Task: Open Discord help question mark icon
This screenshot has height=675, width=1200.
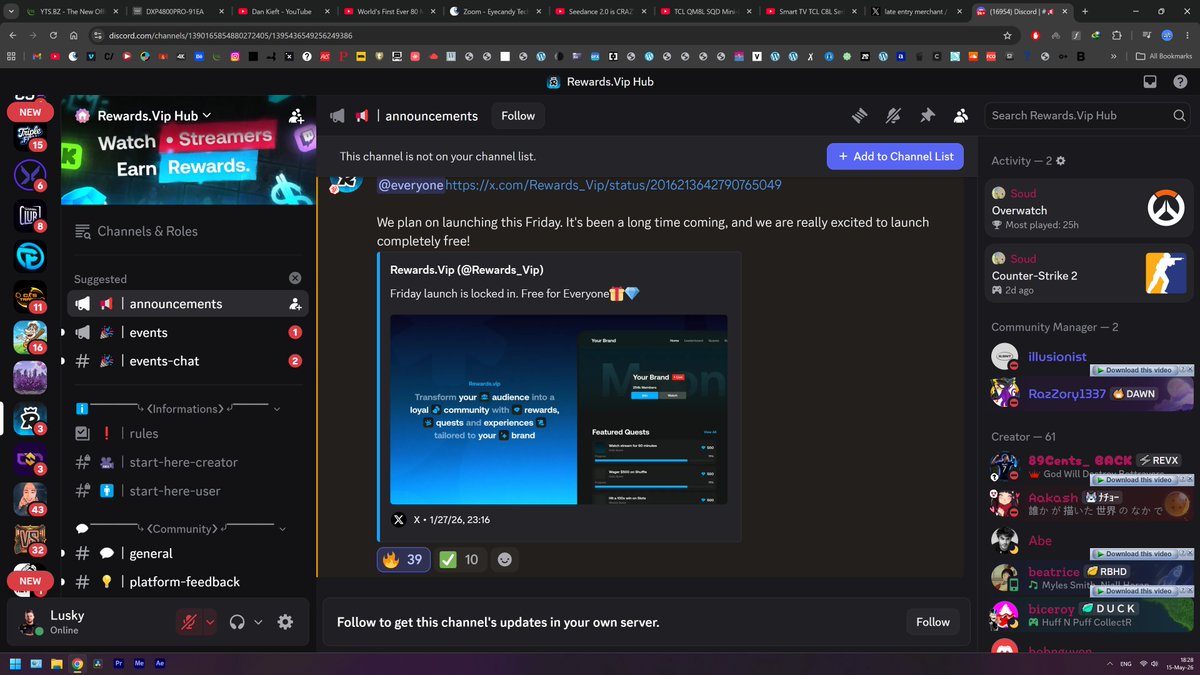Action: point(1180,82)
